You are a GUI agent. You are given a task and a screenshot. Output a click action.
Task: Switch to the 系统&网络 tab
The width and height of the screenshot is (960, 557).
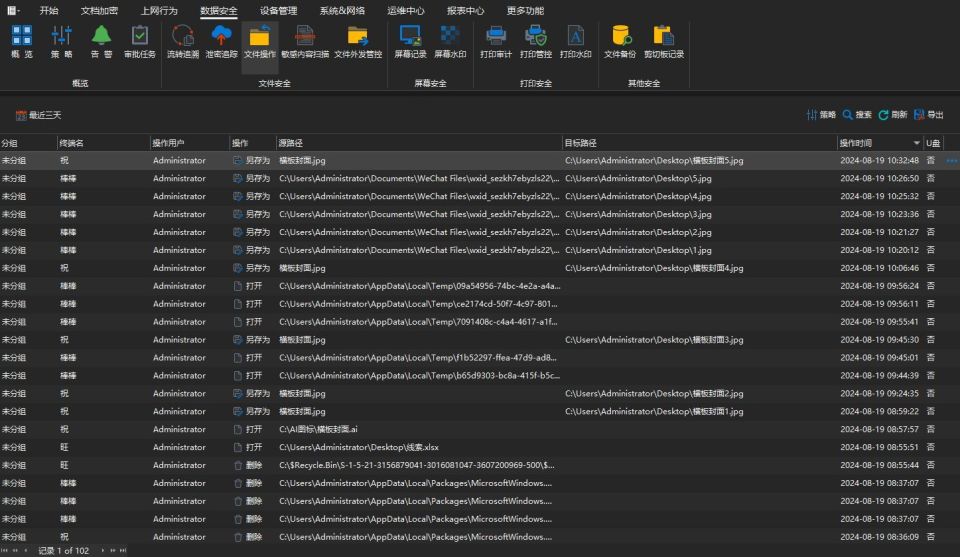tap(342, 10)
